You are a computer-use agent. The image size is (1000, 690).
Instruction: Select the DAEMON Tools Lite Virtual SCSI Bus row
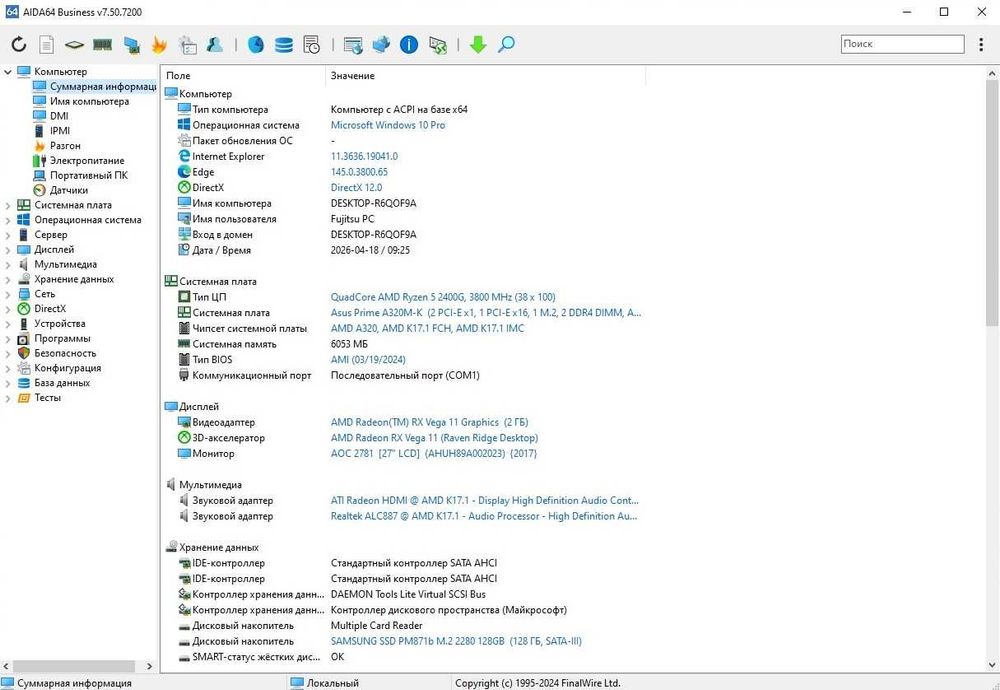click(408, 594)
